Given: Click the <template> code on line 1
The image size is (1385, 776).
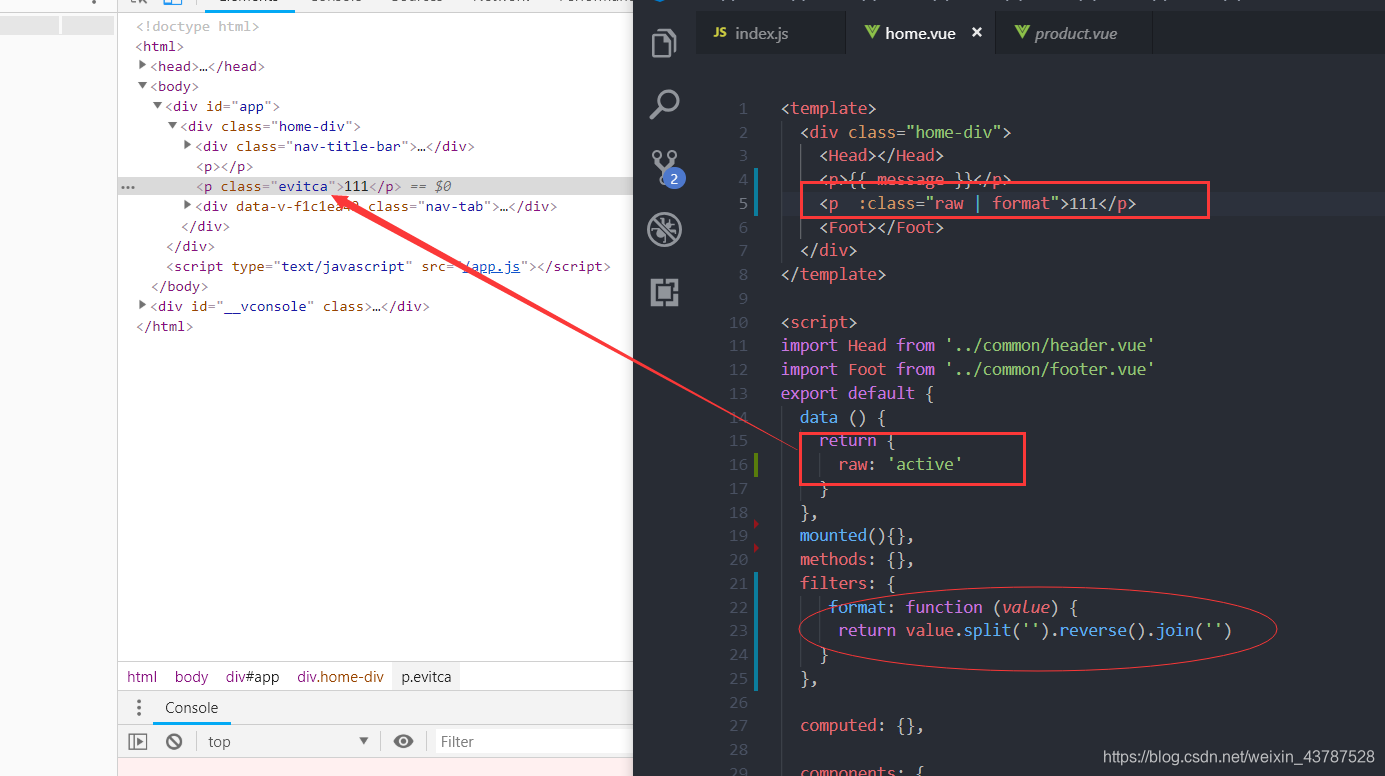Looking at the screenshot, I should coord(828,108).
